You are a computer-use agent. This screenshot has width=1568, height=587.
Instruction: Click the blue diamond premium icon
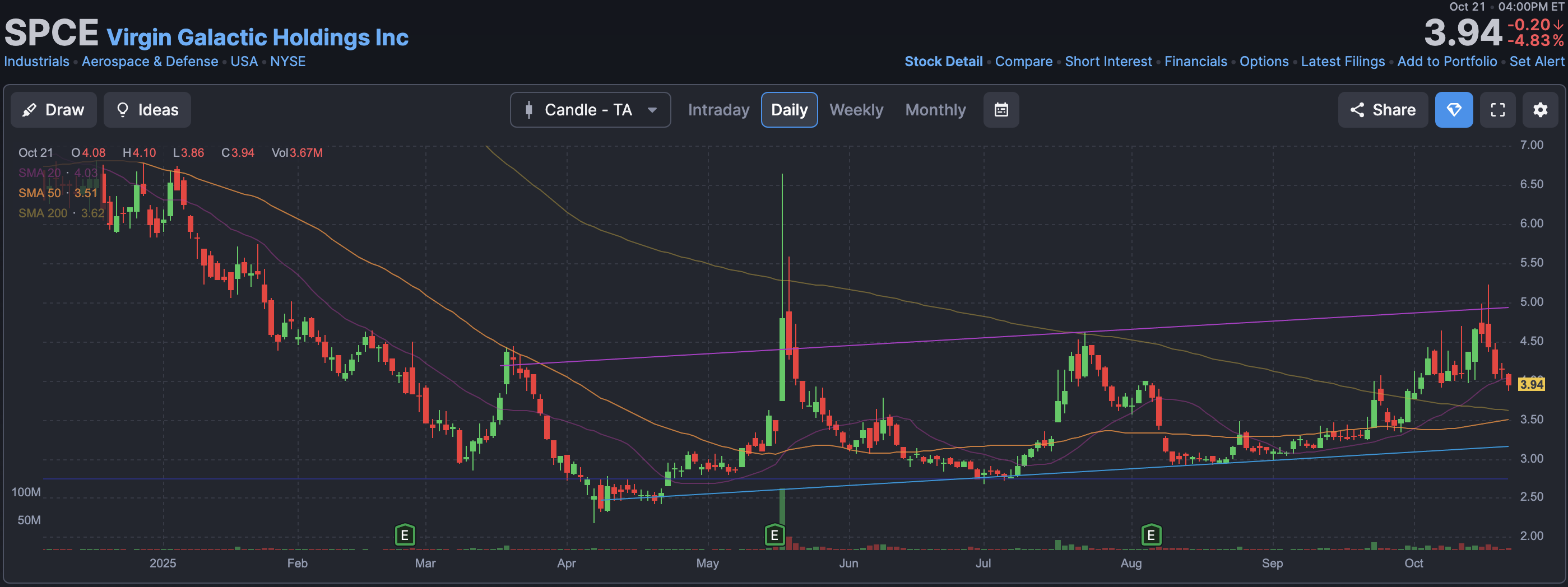click(x=1454, y=110)
